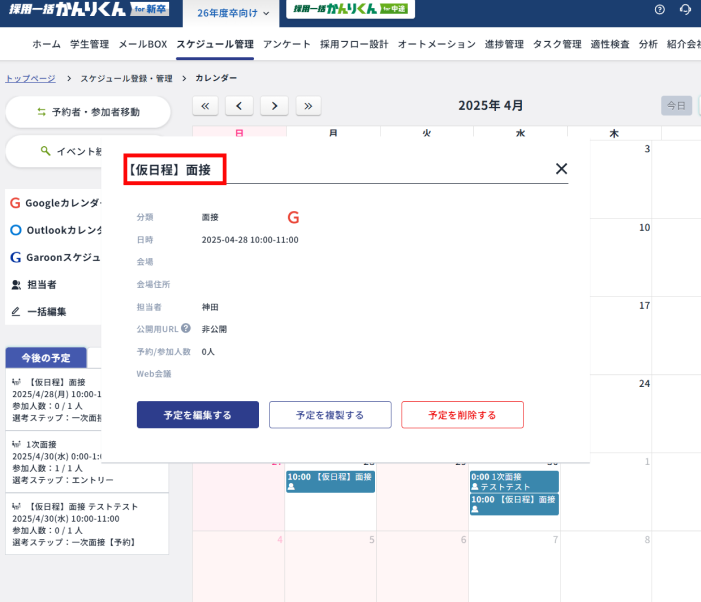Go to next month with single arrow
This screenshot has width=701, height=602.
274,106
